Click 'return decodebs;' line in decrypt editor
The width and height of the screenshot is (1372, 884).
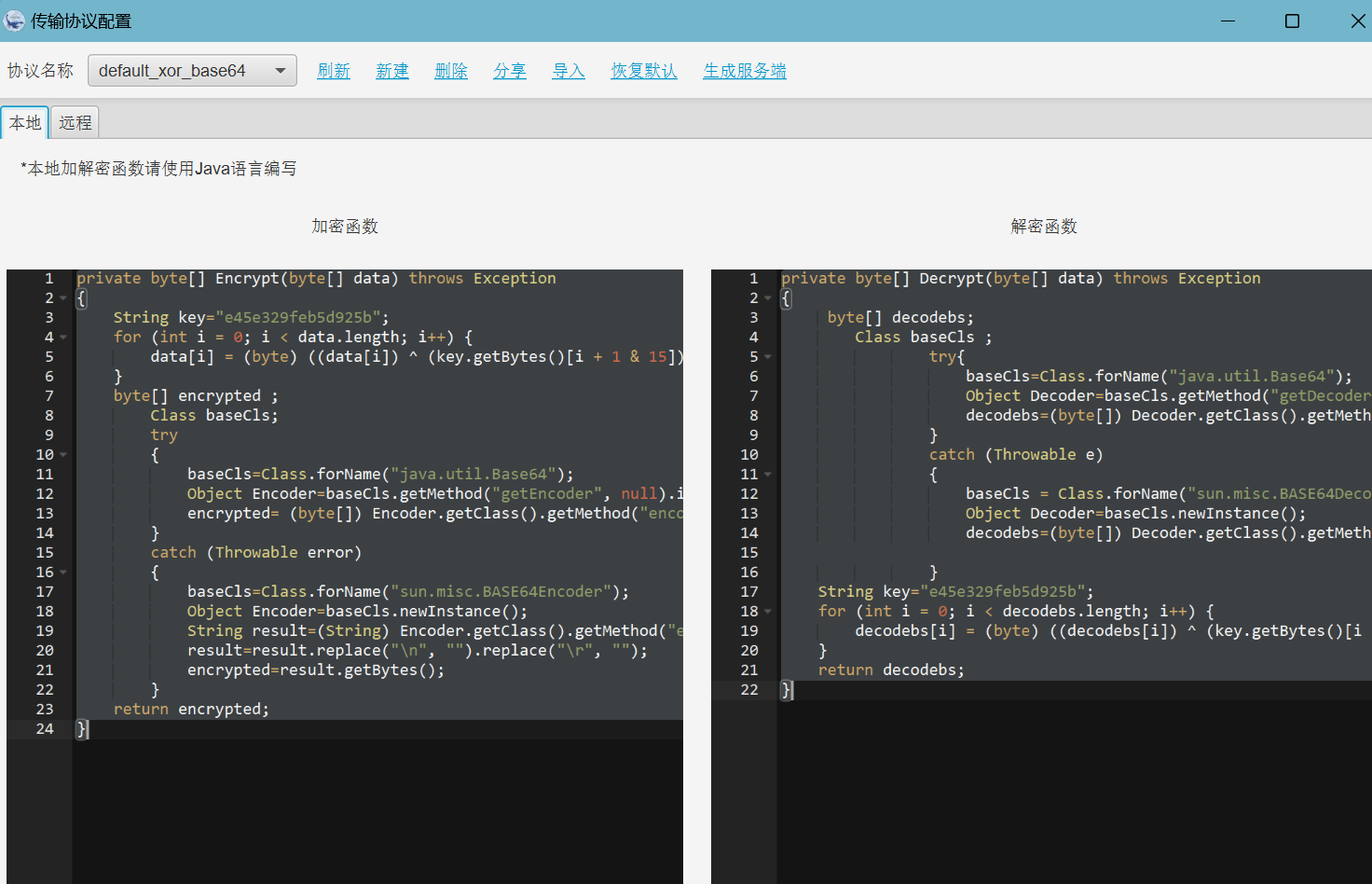pos(891,670)
